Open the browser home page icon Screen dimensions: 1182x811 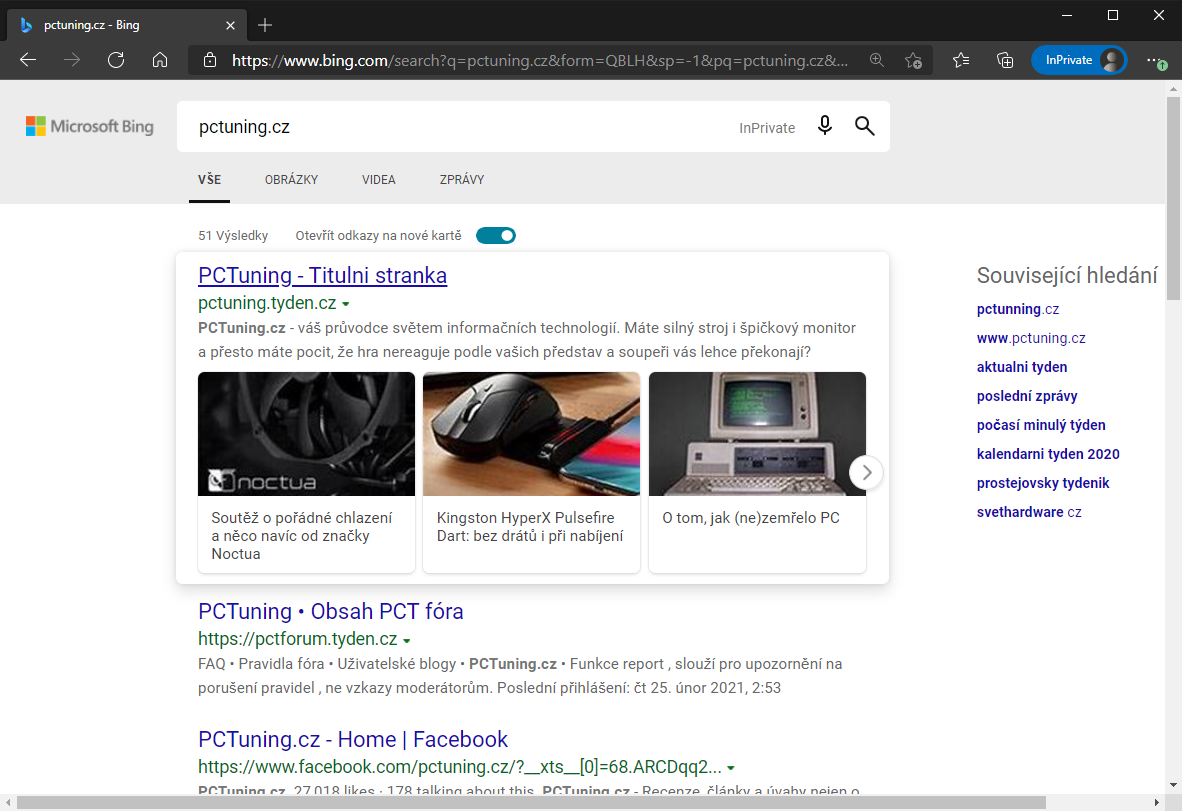click(x=160, y=60)
